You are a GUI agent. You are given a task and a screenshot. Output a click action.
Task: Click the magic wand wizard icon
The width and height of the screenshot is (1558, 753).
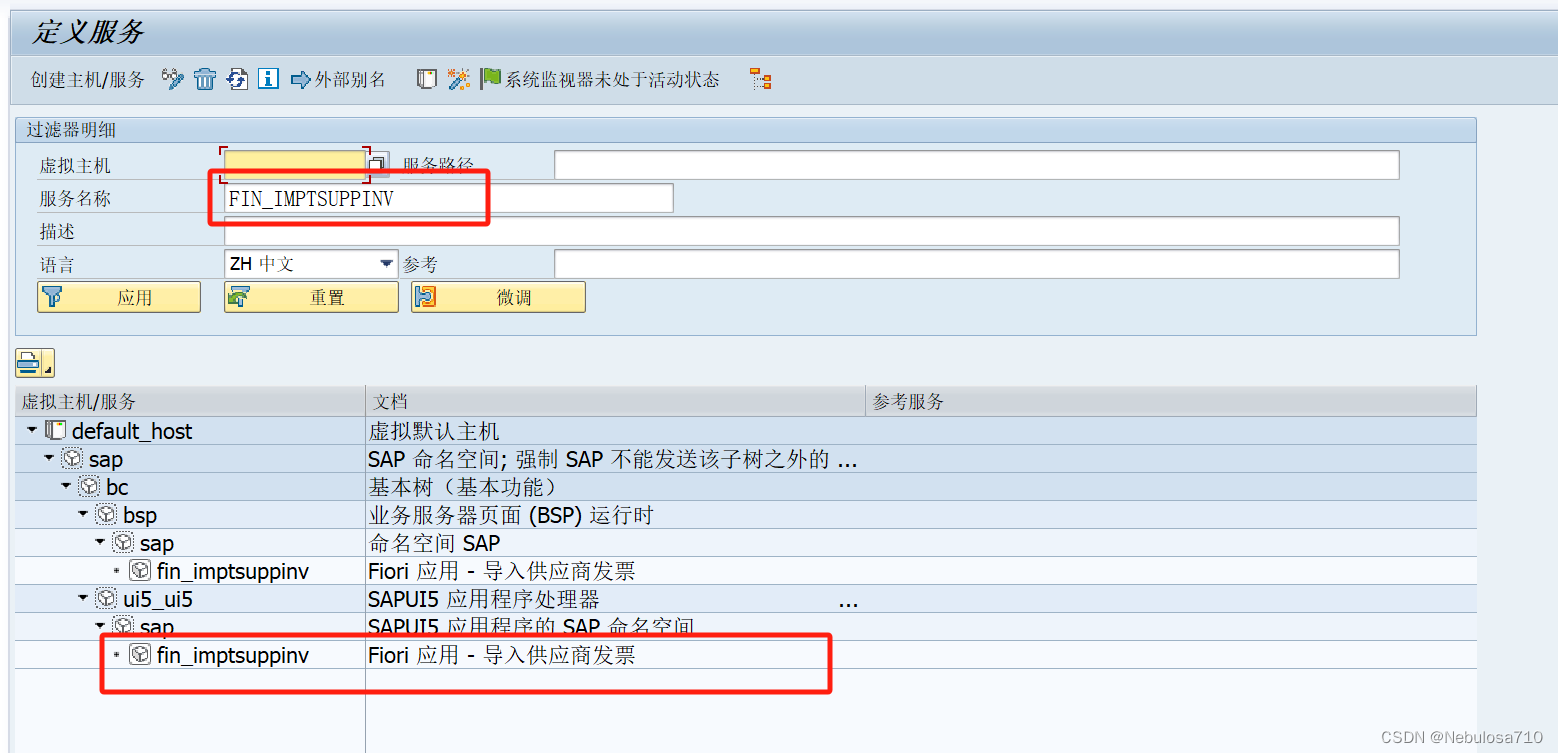(x=459, y=79)
